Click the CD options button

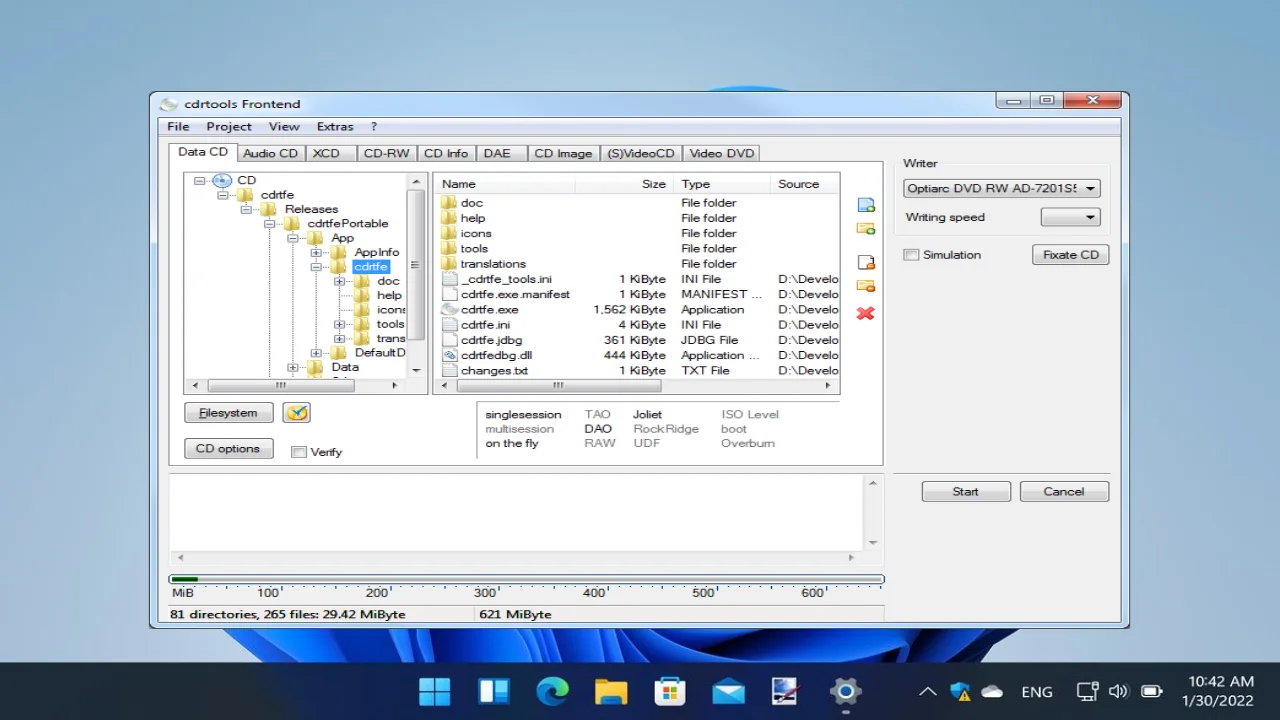(228, 449)
